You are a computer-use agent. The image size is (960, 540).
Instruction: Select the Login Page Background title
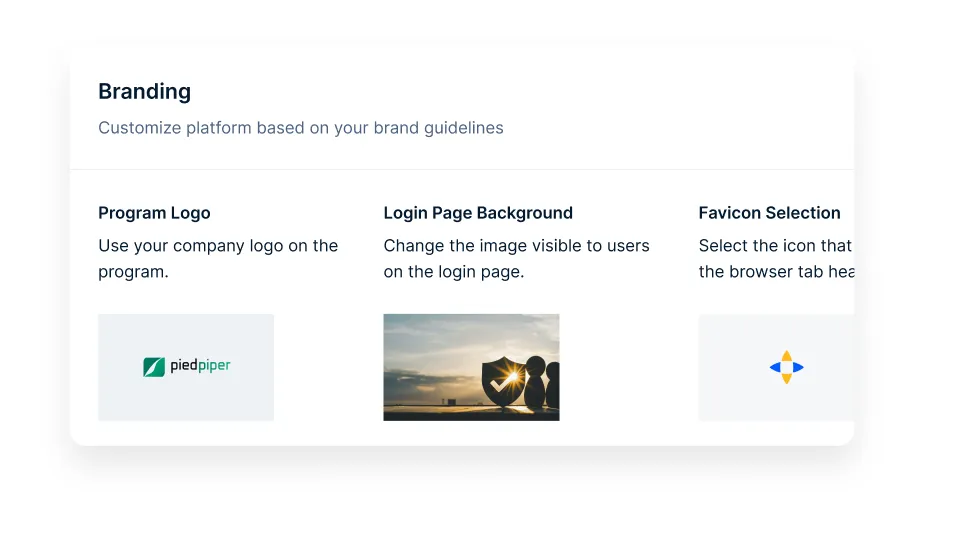[x=478, y=212]
